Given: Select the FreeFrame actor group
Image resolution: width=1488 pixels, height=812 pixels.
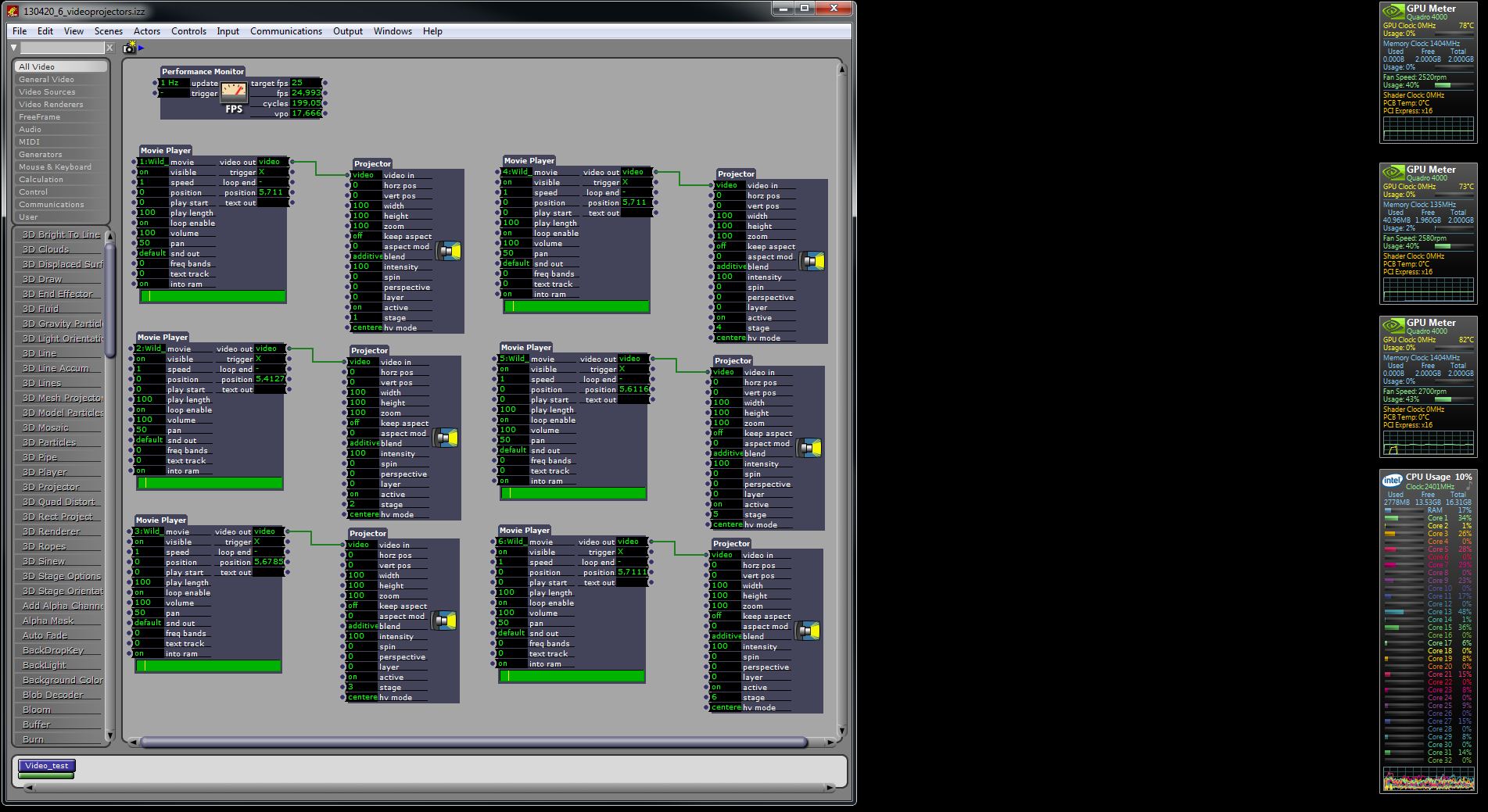Looking at the screenshot, I should (60, 117).
